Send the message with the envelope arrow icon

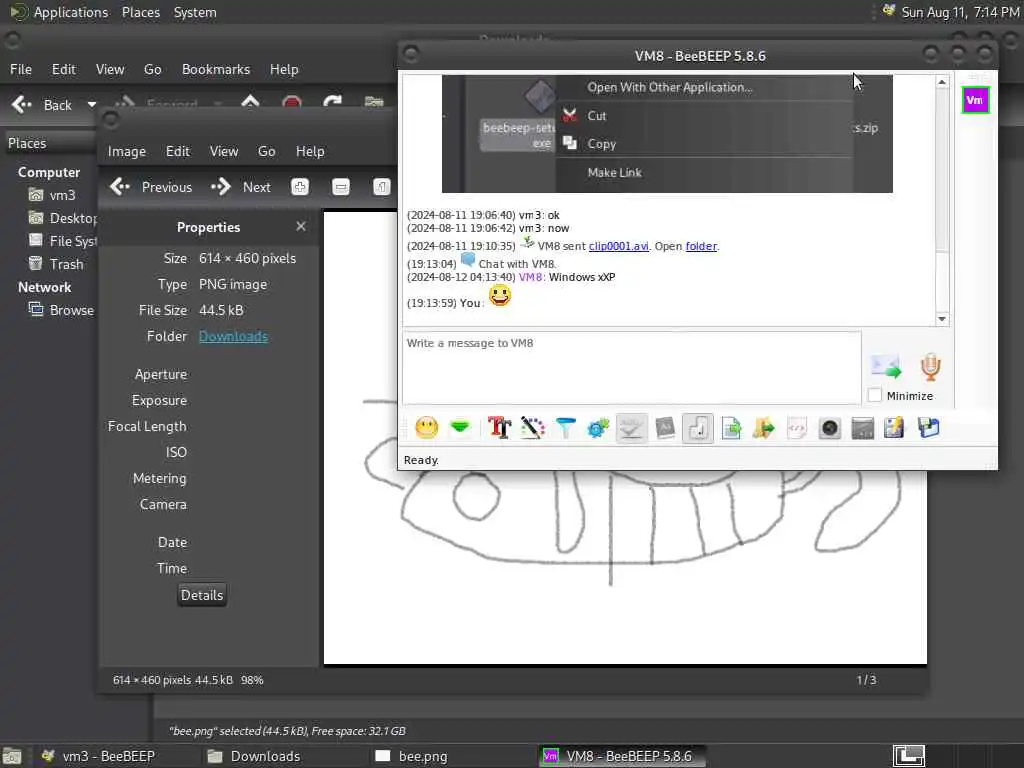point(886,366)
